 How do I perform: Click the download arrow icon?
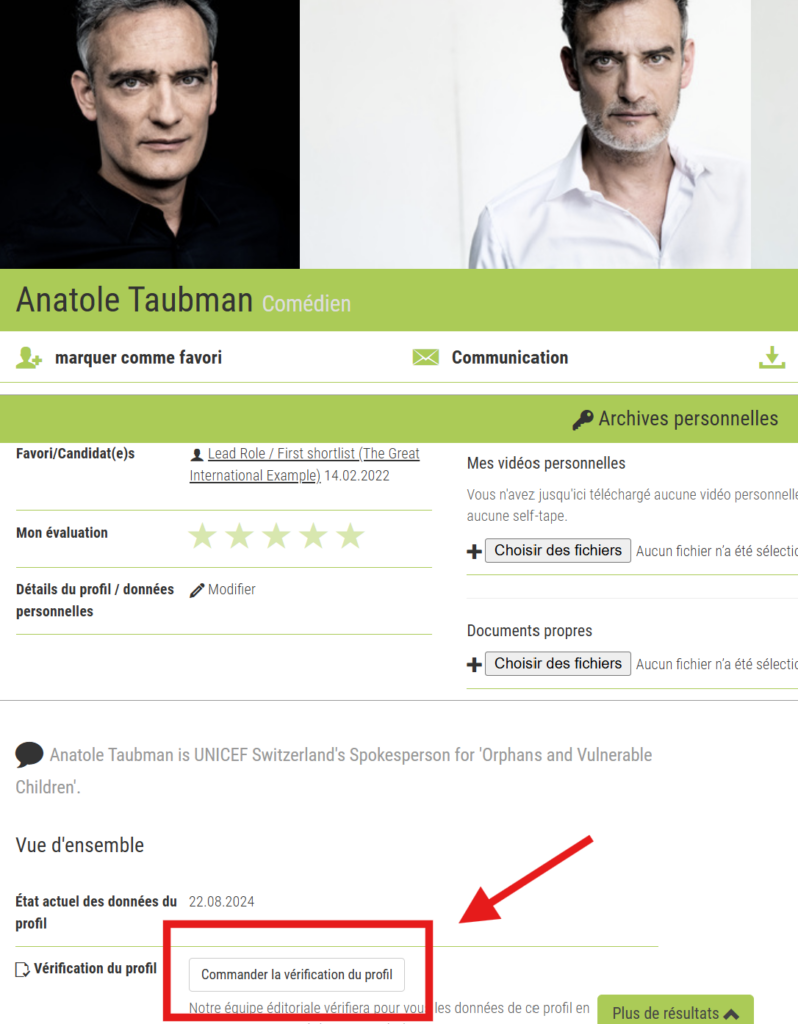pyautogui.click(x=772, y=357)
